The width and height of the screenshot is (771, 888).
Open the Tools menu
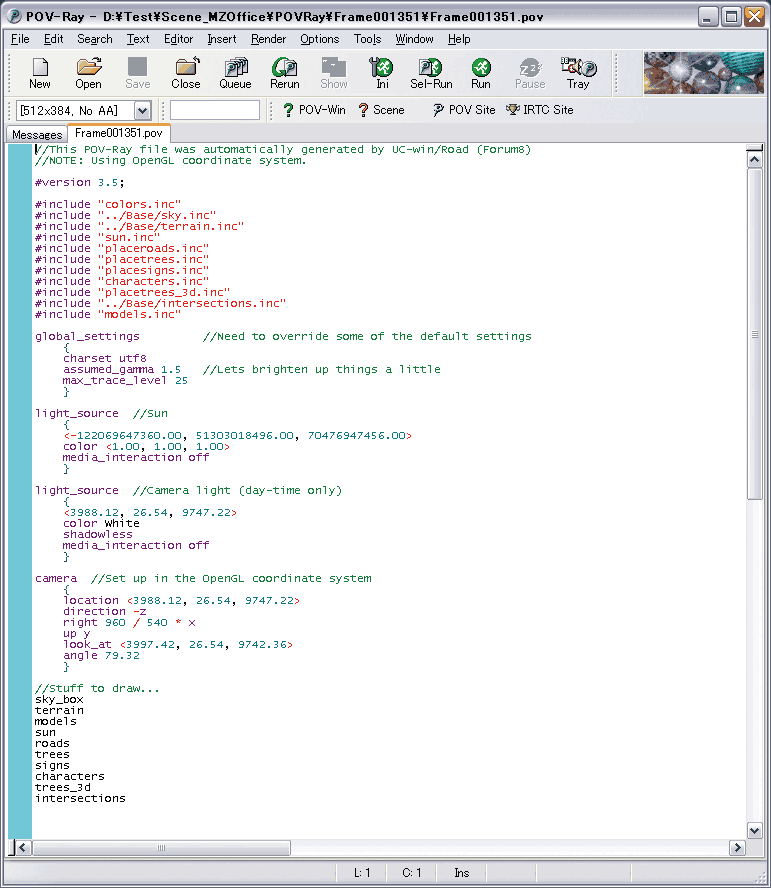(x=367, y=39)
